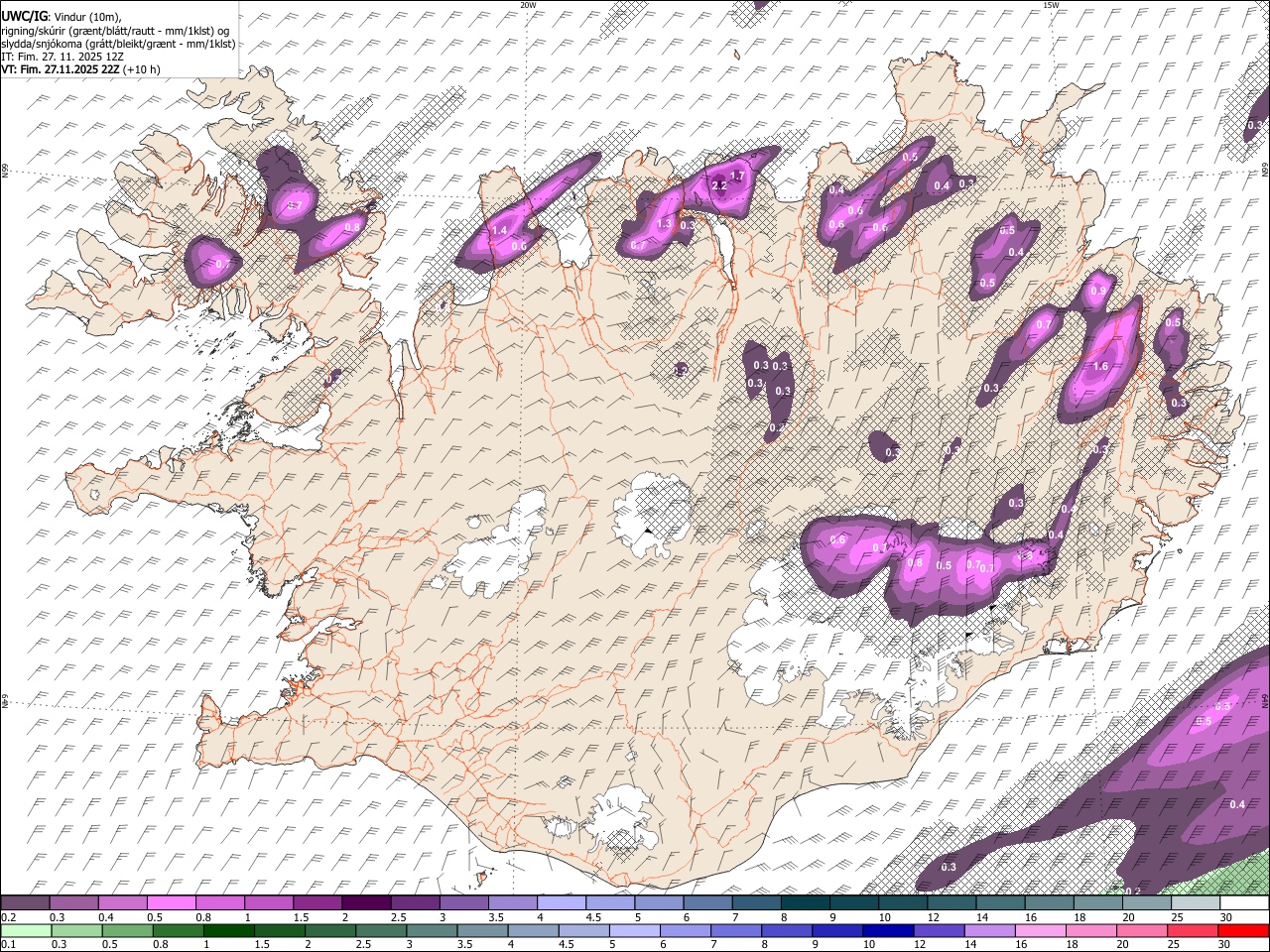Click the snow legend swatch between 3.5 and 4
Screen dimensions: 1270x952
512,902
